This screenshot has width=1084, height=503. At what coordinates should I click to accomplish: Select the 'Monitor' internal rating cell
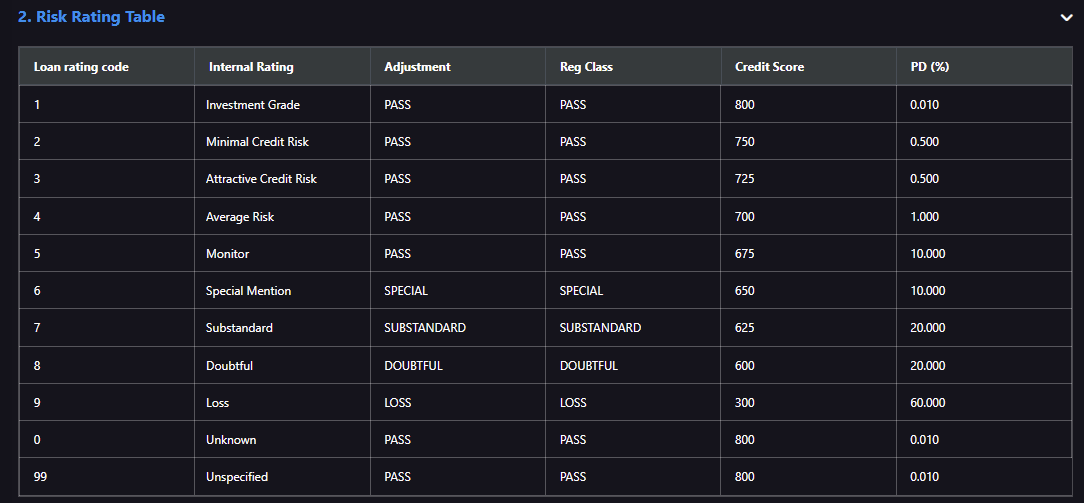click(282, 254)
